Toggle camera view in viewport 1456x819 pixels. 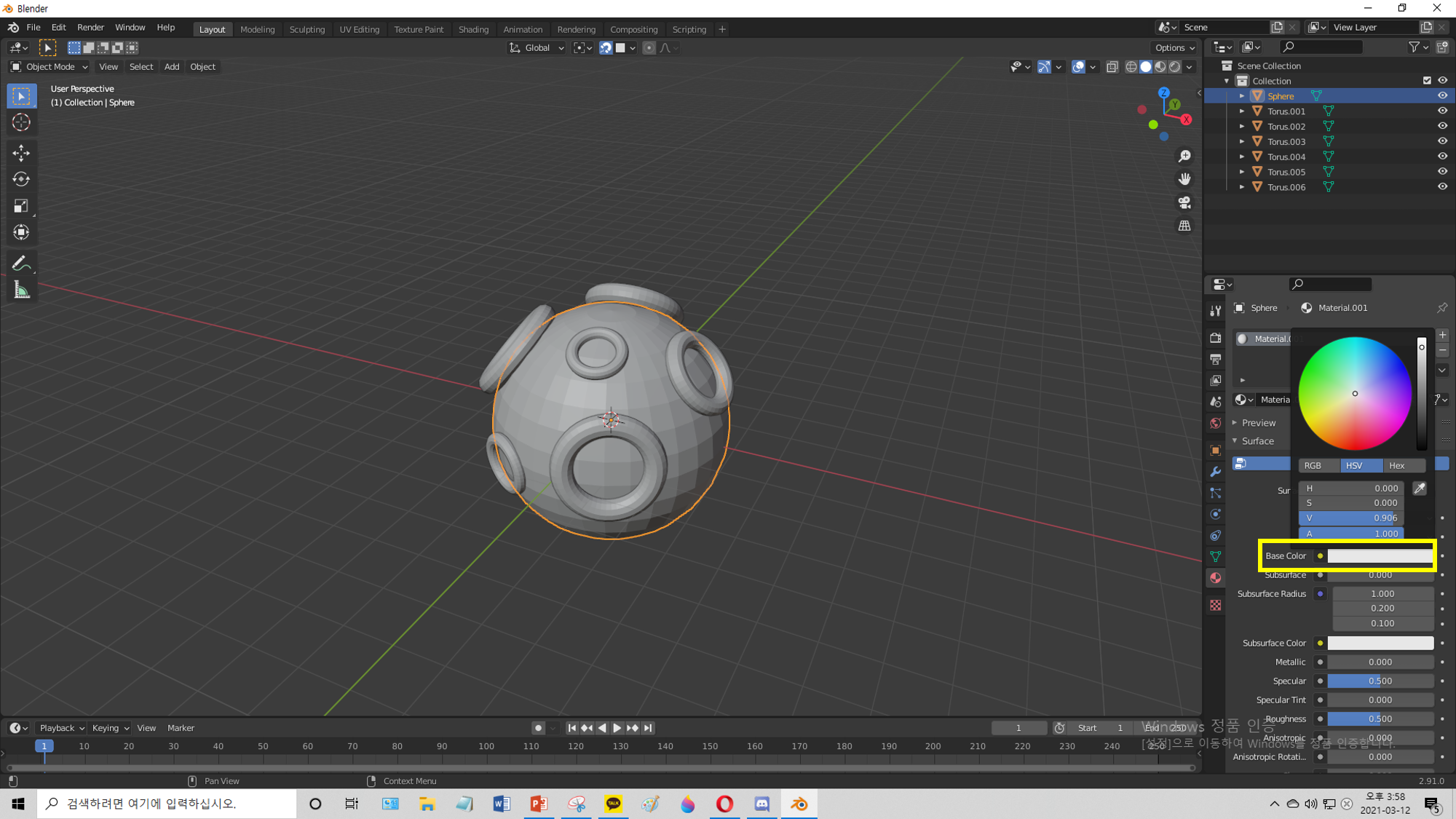tap(1184, 202)
